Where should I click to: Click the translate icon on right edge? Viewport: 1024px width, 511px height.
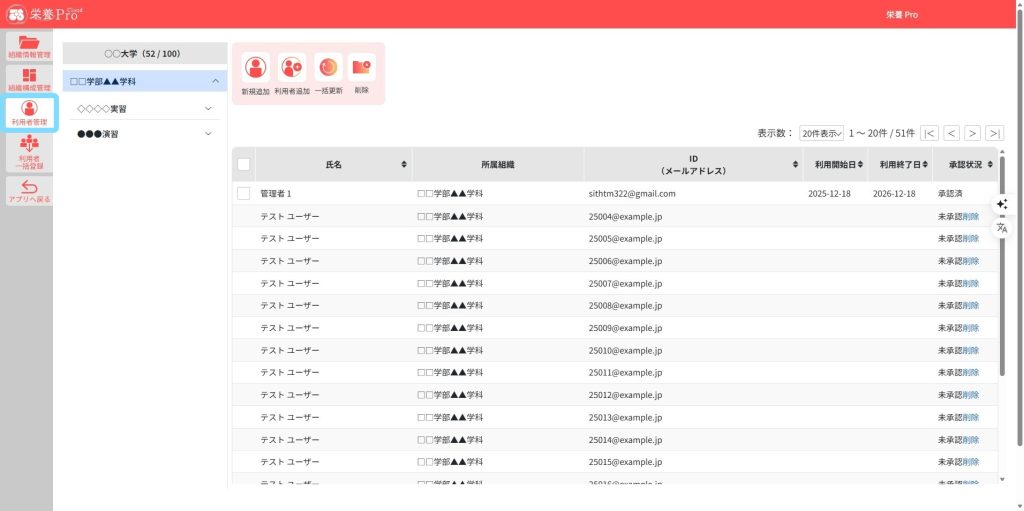(1002, 228)
